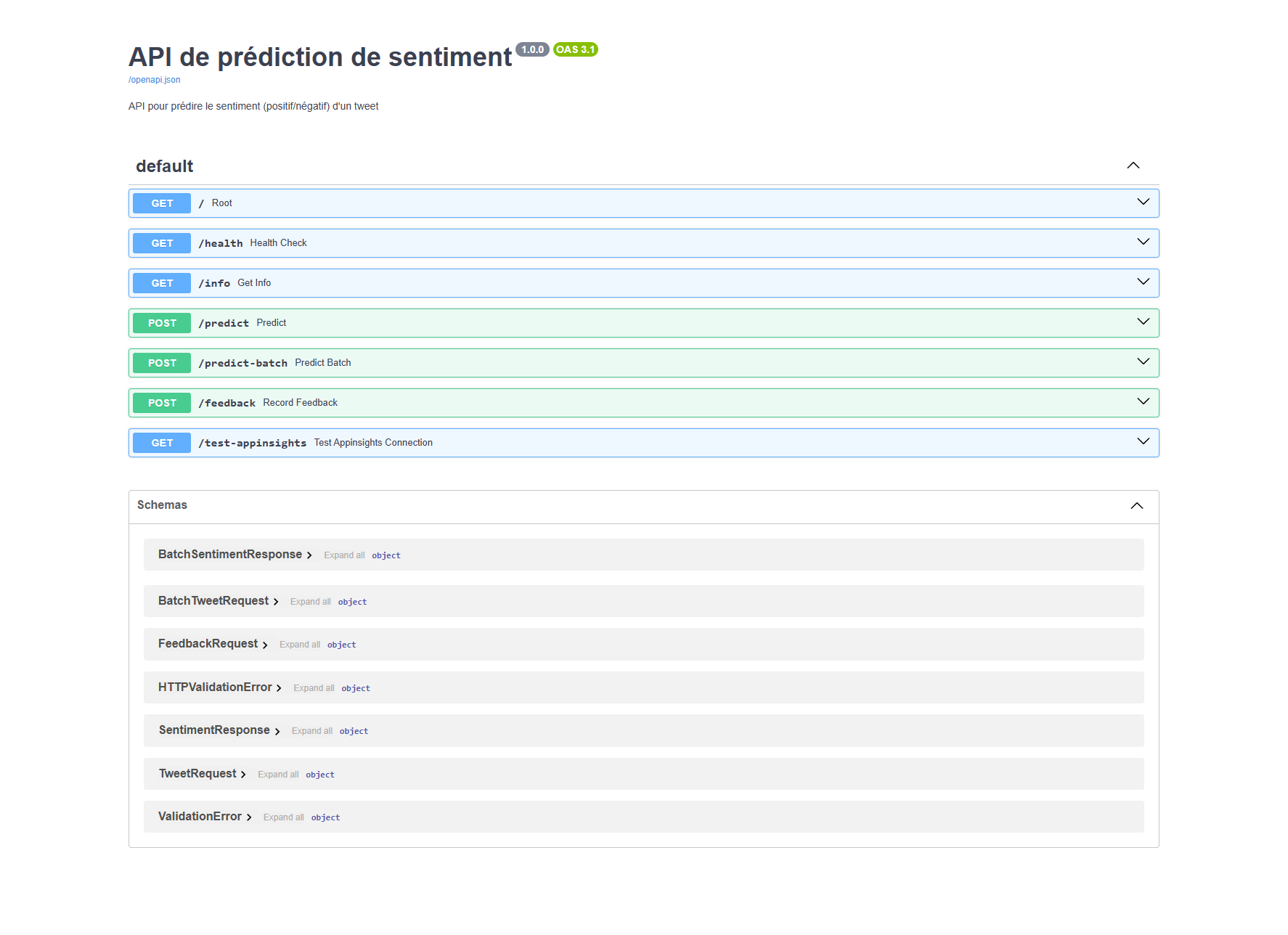The width and height of the screenshot is (1288, 935).
Task: Click the OAS 3.1 badge
Action: point(576,49)
